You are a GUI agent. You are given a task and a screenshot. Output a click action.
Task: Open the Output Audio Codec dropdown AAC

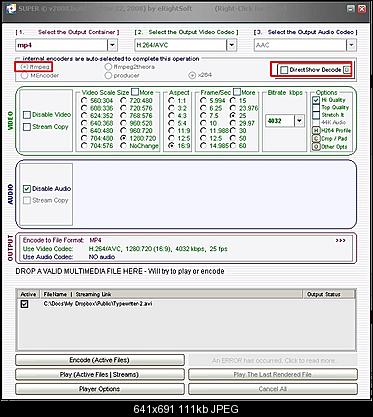[x=351, y=45]
